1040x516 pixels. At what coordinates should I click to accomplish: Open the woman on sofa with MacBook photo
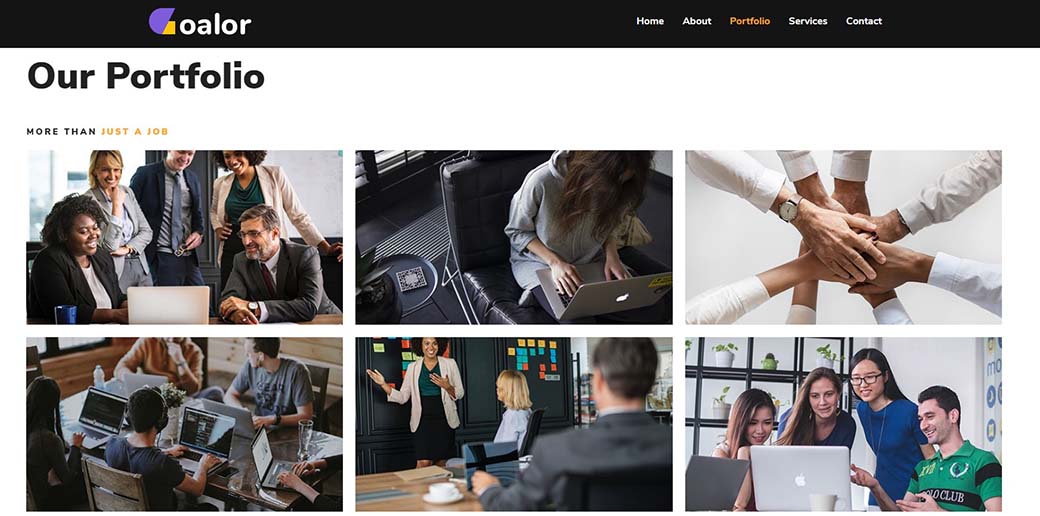[513, 237]
